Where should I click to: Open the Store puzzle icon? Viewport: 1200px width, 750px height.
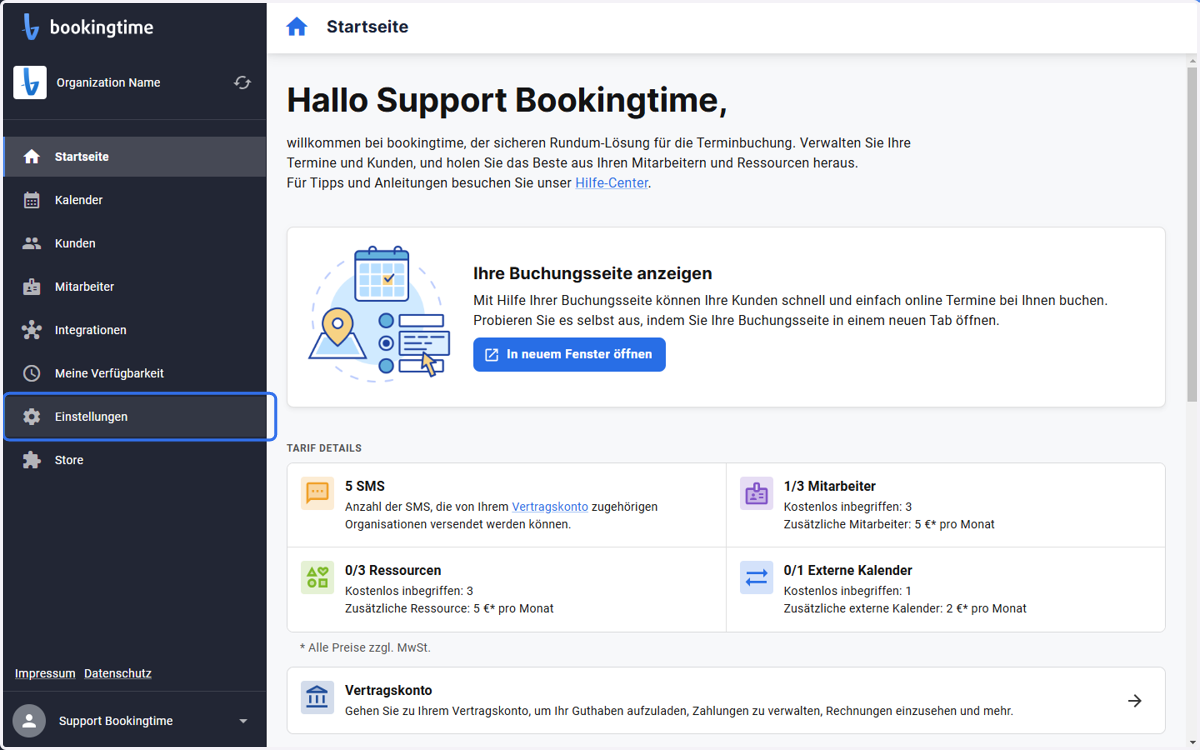(32, 460)
